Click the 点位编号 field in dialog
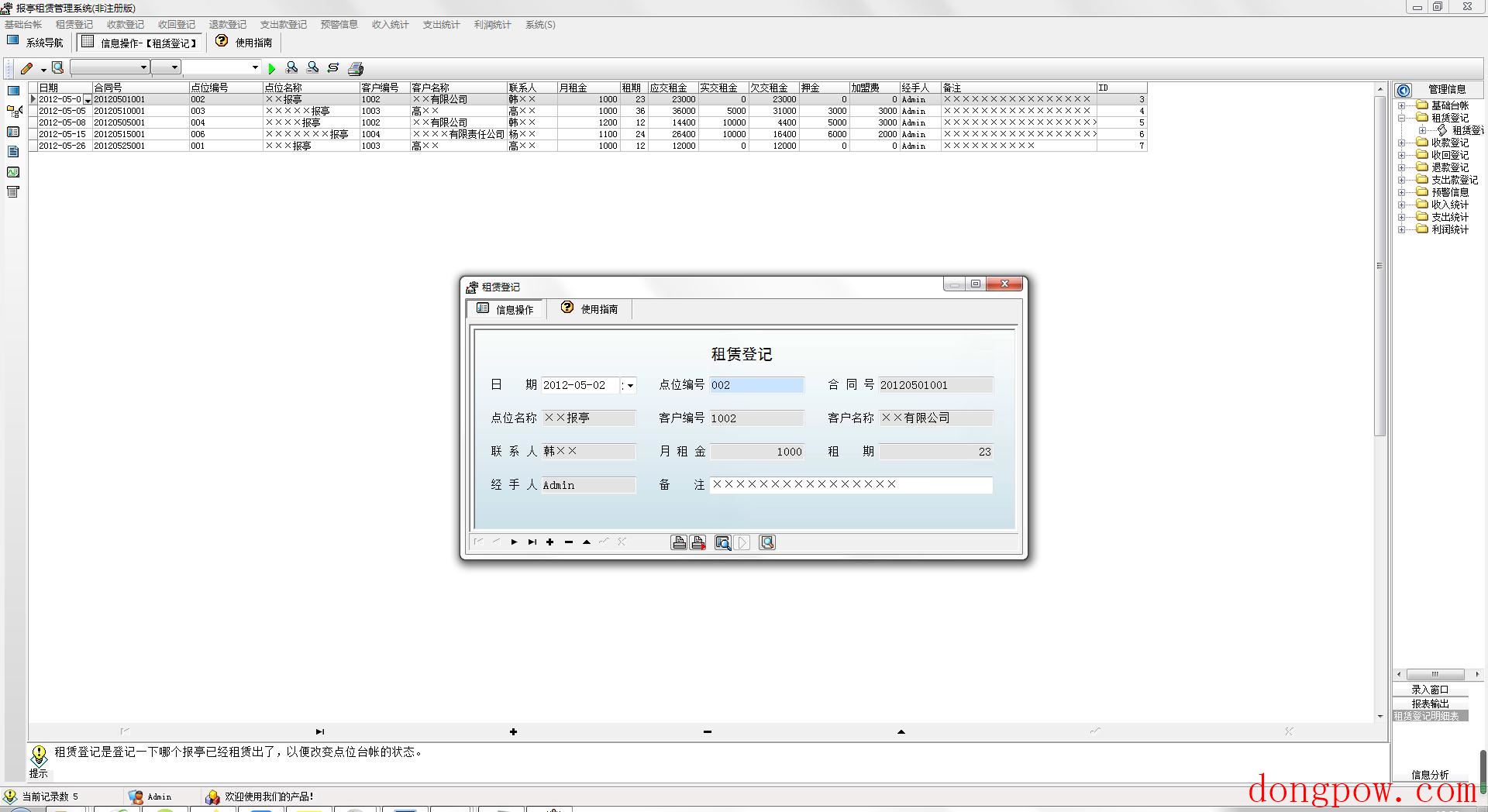1488x812 pixels. click(x=756, y=385)
